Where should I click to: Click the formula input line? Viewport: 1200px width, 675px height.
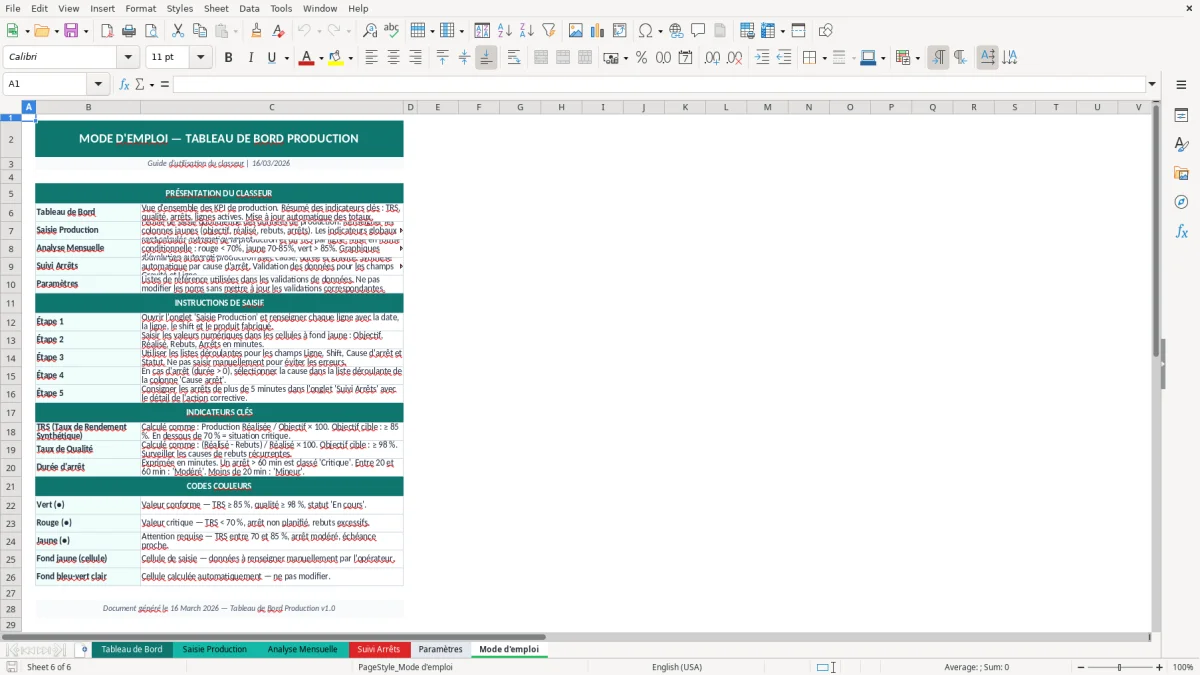point(658,84)
